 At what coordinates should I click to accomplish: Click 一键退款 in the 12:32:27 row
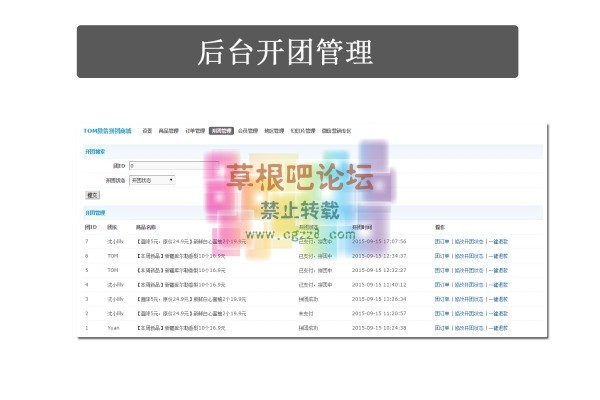pyautogui.click(x=498, y=270)
